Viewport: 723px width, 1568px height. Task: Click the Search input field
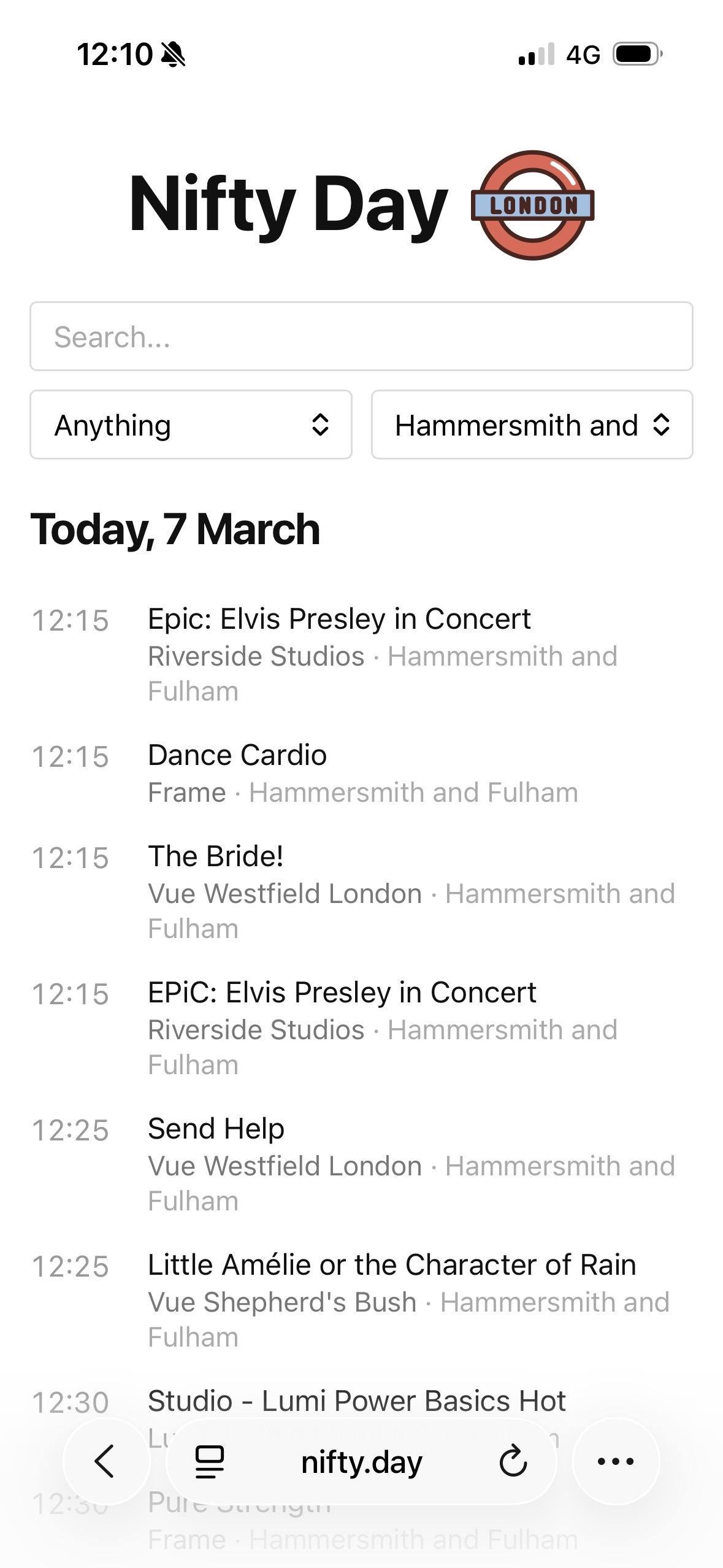click(x=361, y=336)
